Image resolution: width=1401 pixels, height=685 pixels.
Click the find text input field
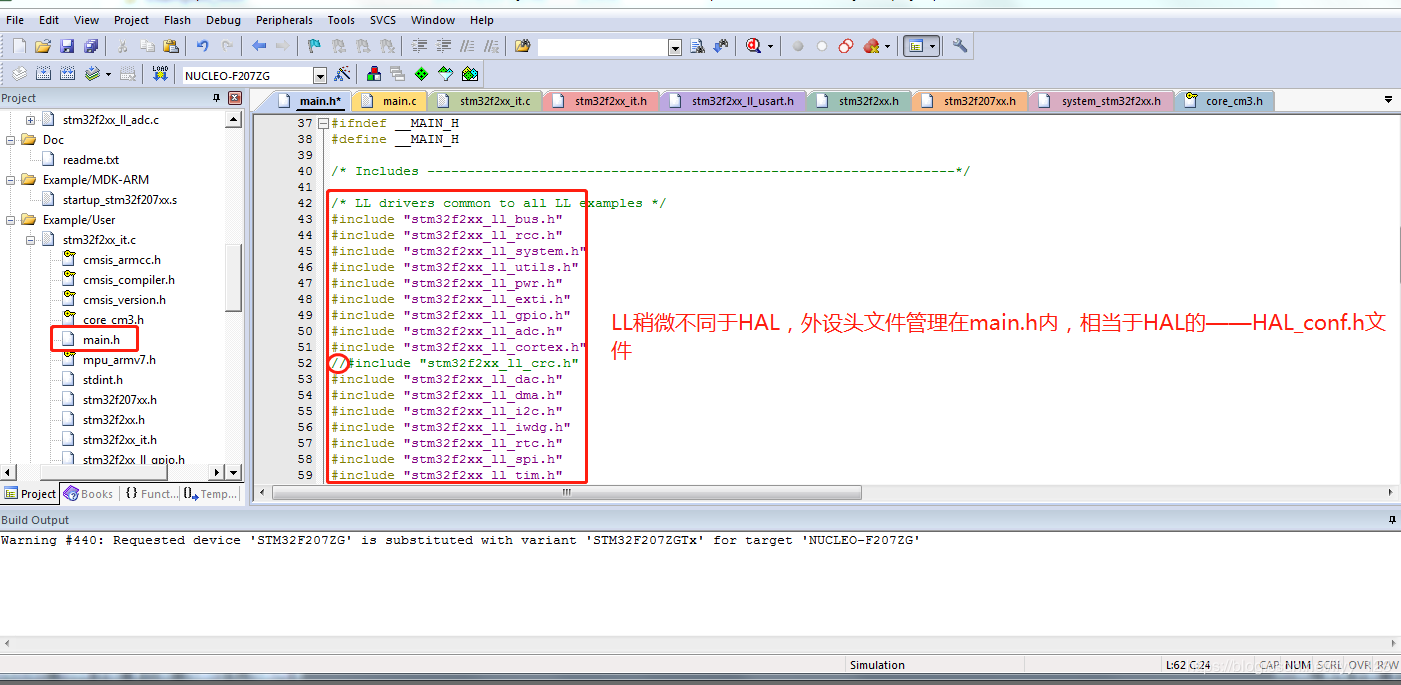(x=602, y=47)
